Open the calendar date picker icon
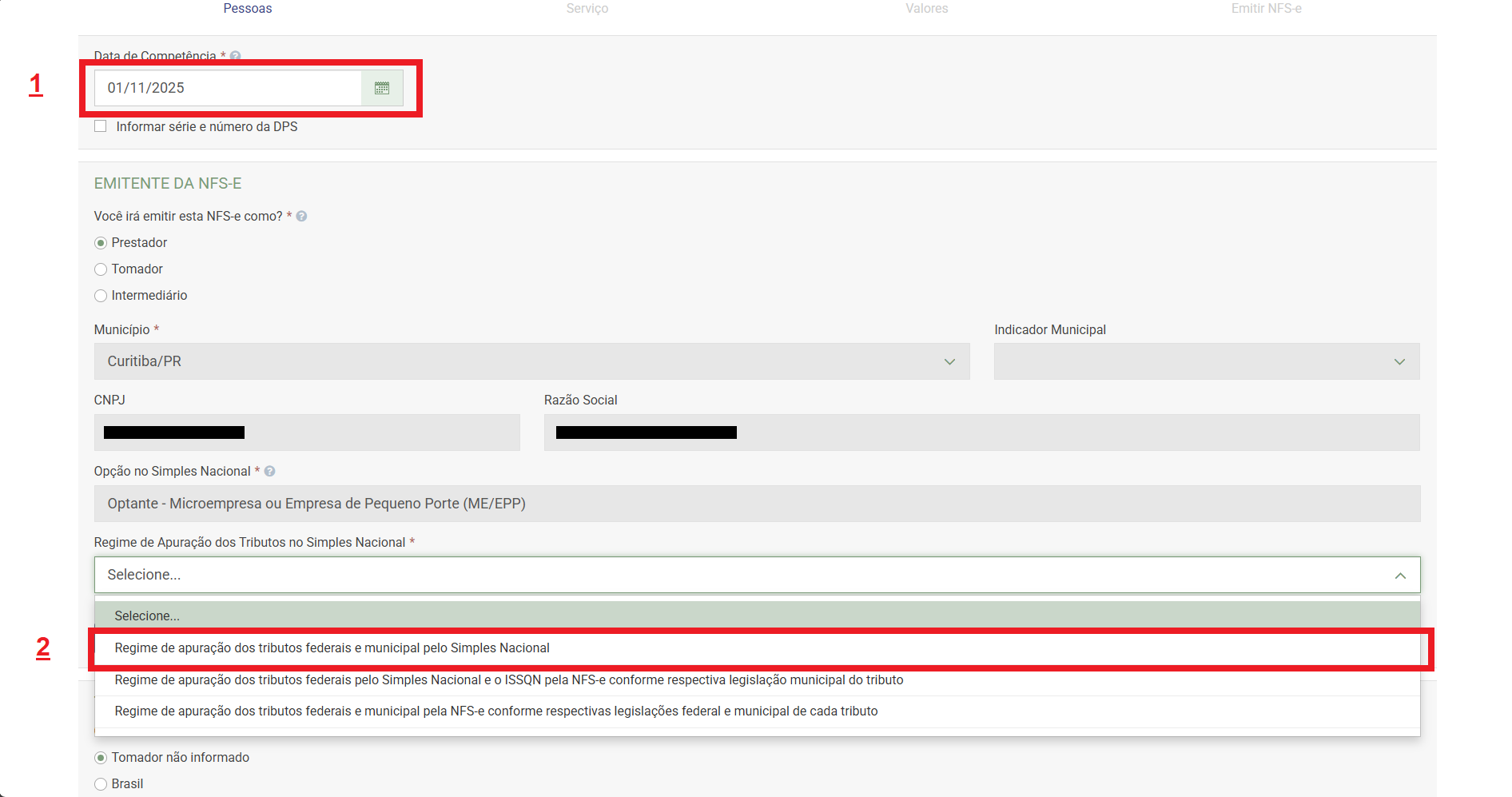 [x=382, y=88]
